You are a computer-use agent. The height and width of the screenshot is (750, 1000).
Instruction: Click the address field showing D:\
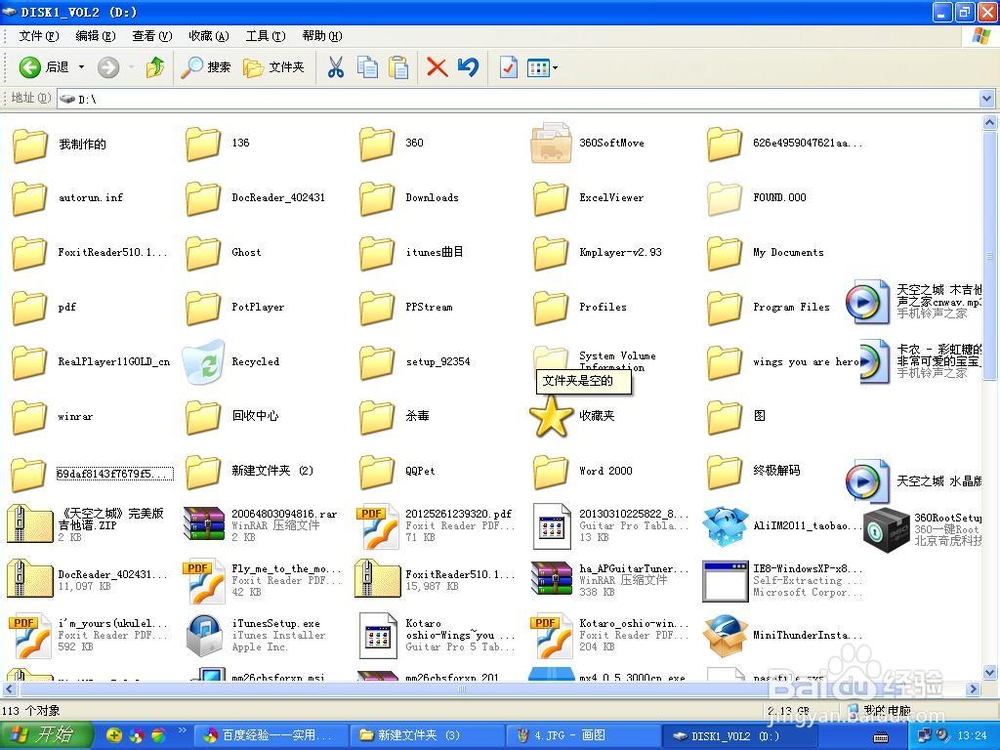pyautogui.click(x=518, y=99)
